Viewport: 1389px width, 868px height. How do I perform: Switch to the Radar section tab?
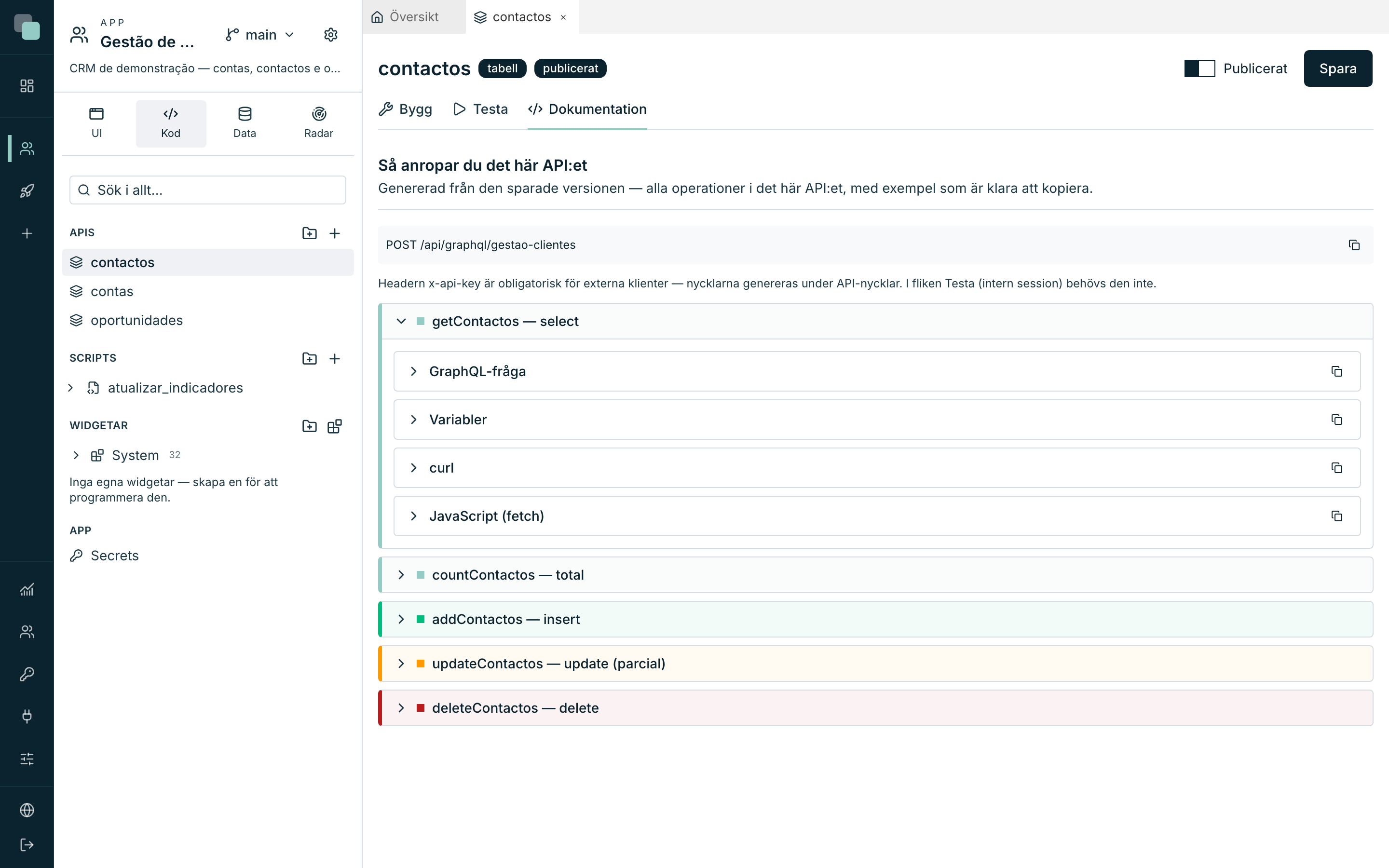[318, 123]
